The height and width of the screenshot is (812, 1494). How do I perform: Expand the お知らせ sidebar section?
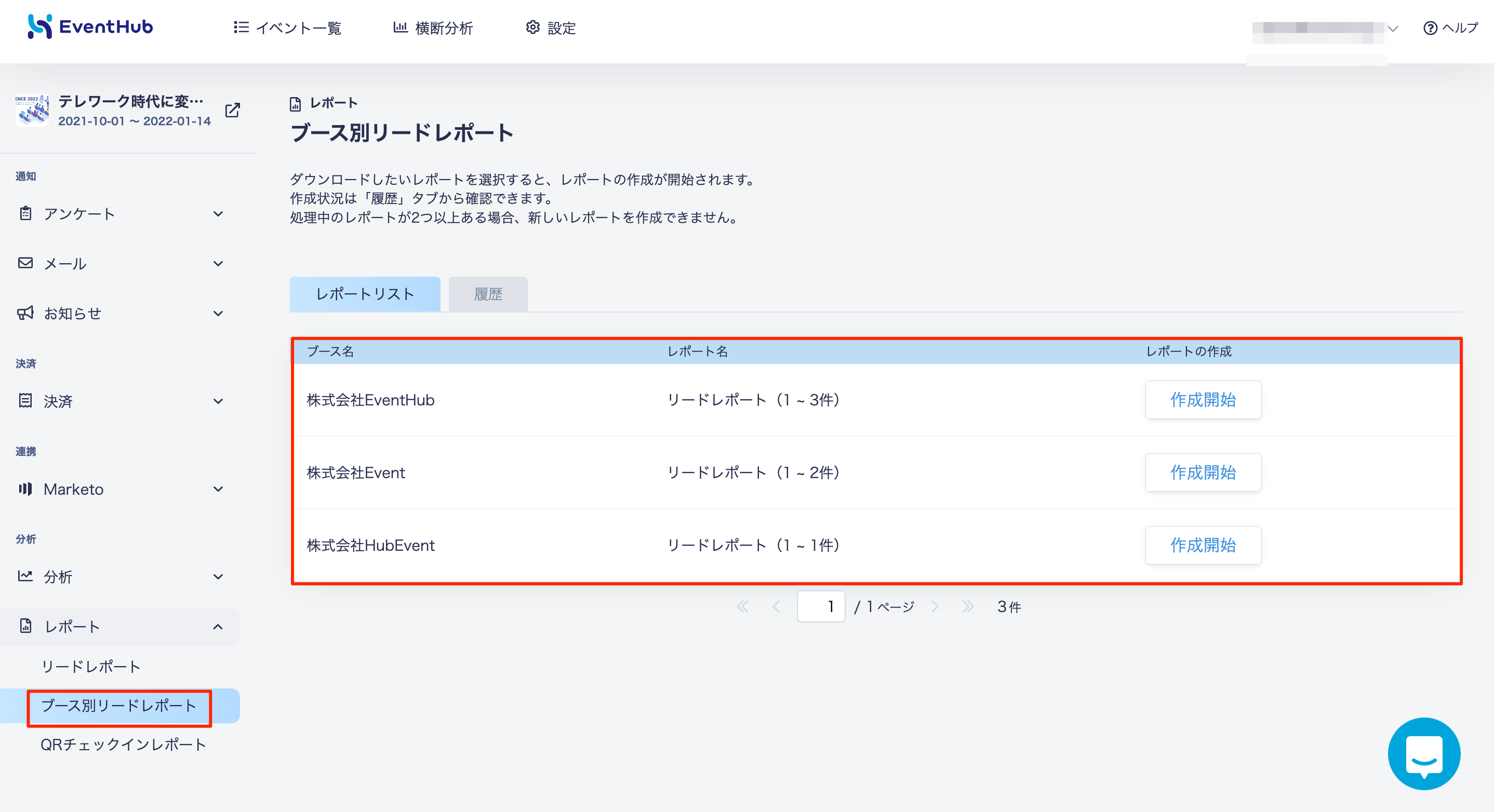pyautogui.click(x=121, y=314)
